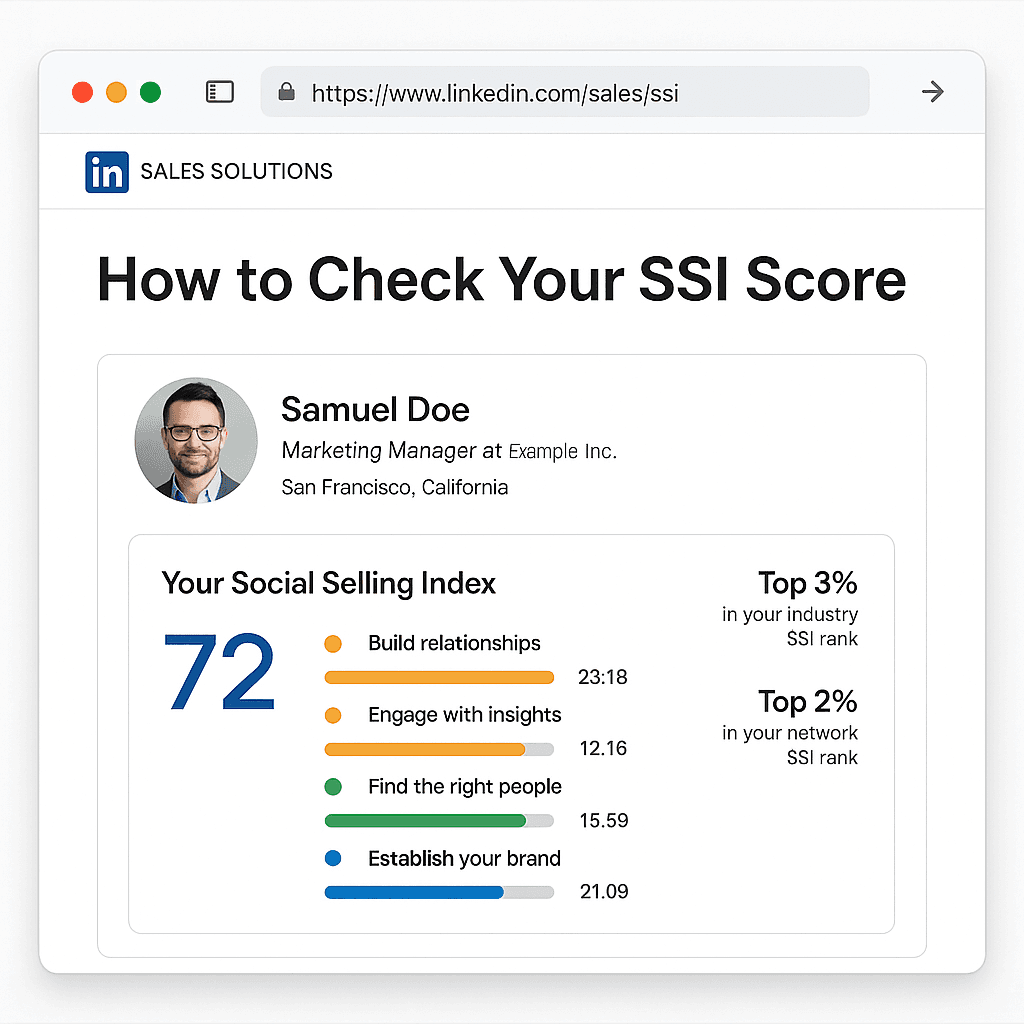Click 'San Francisco, California' location text
1024x1024 pixels.
(x=394, y=487)
